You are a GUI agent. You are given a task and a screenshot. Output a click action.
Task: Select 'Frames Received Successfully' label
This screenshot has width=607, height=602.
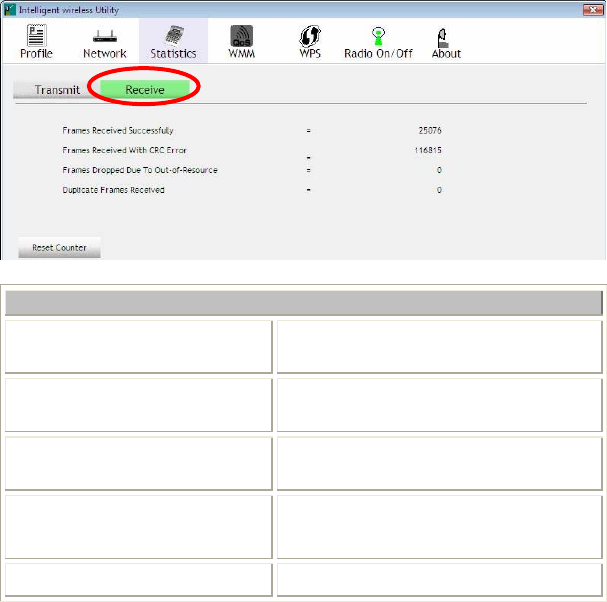[x=118, y=130]
